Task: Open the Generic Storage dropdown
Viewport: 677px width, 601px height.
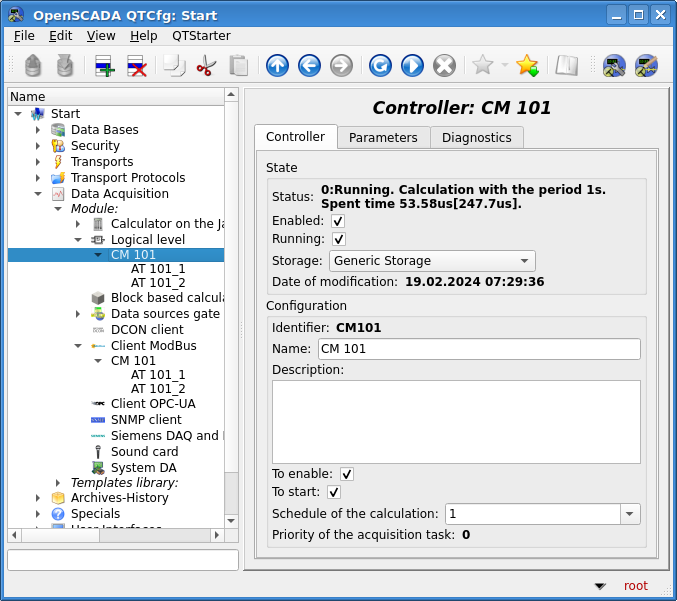Action: (431, 261)
